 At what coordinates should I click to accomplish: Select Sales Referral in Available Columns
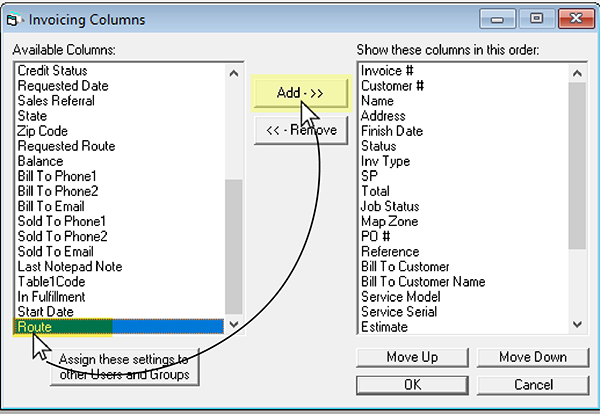[120, 101]
